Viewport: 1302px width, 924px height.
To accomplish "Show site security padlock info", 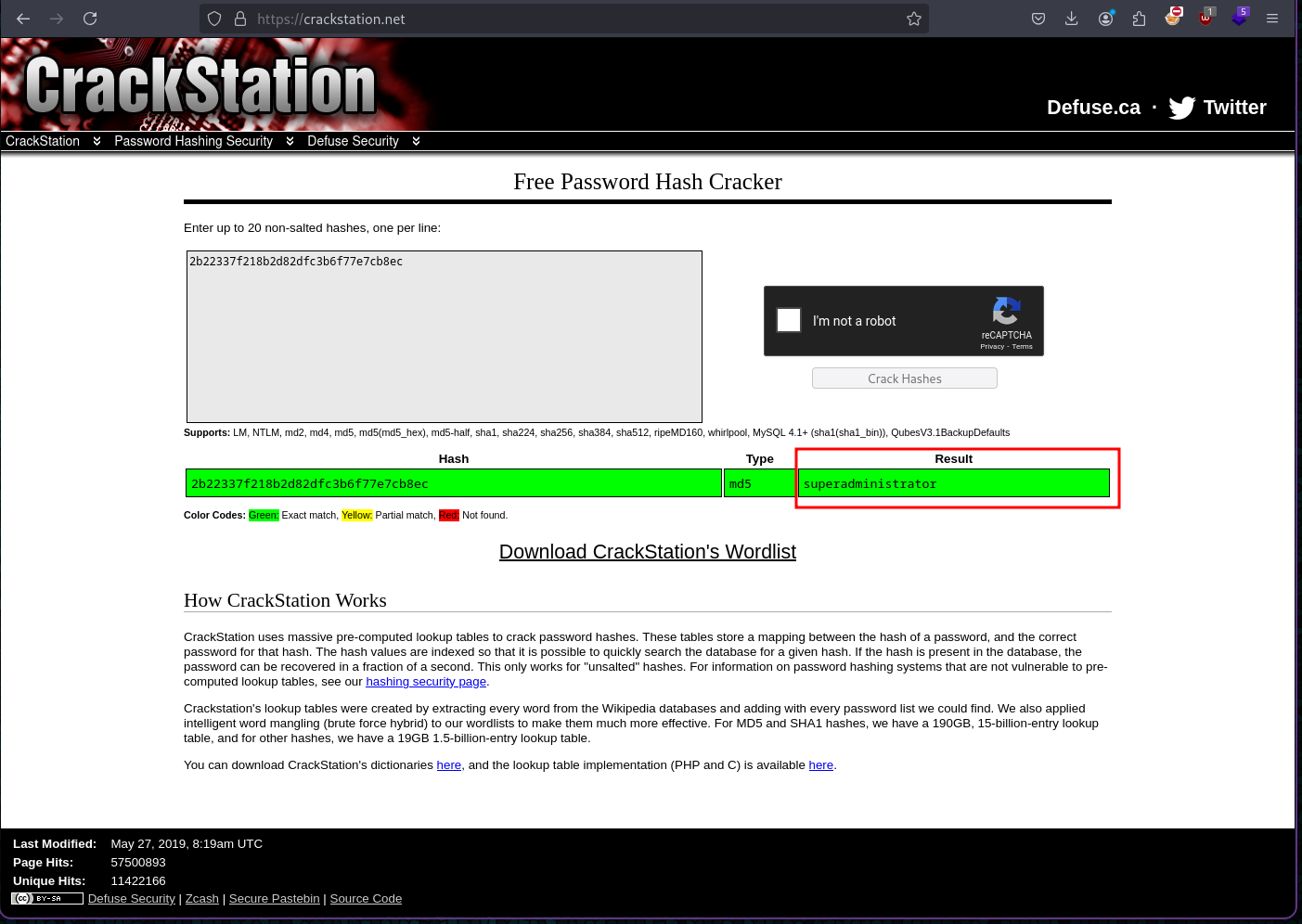I will (x=240, y=19).
